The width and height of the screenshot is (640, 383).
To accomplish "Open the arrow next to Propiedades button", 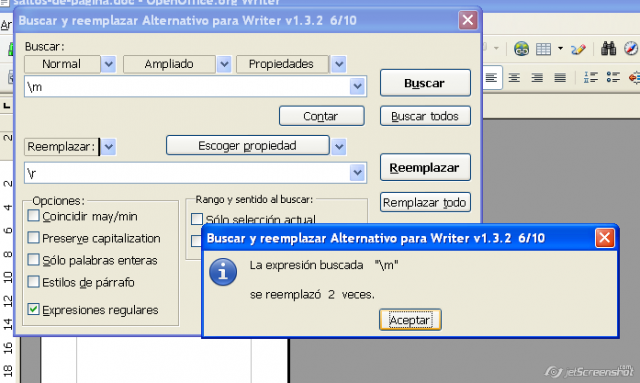I will (x=339, y=64).
